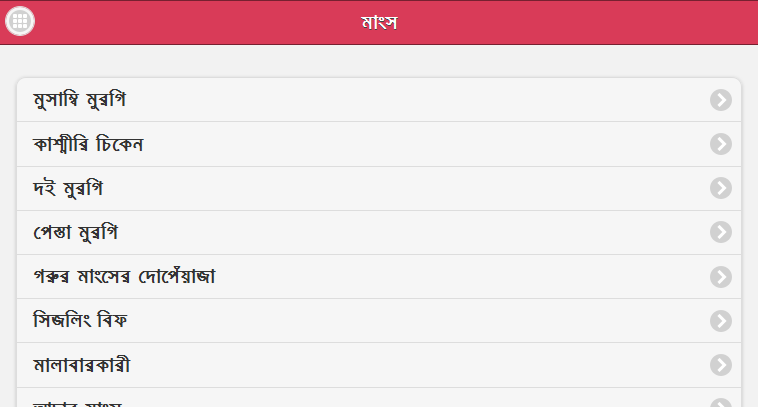Viewport: 758px width, 407px height.
Task: Click arrow icon next to দই মুরগি
Action: click(x=721, y=188)
